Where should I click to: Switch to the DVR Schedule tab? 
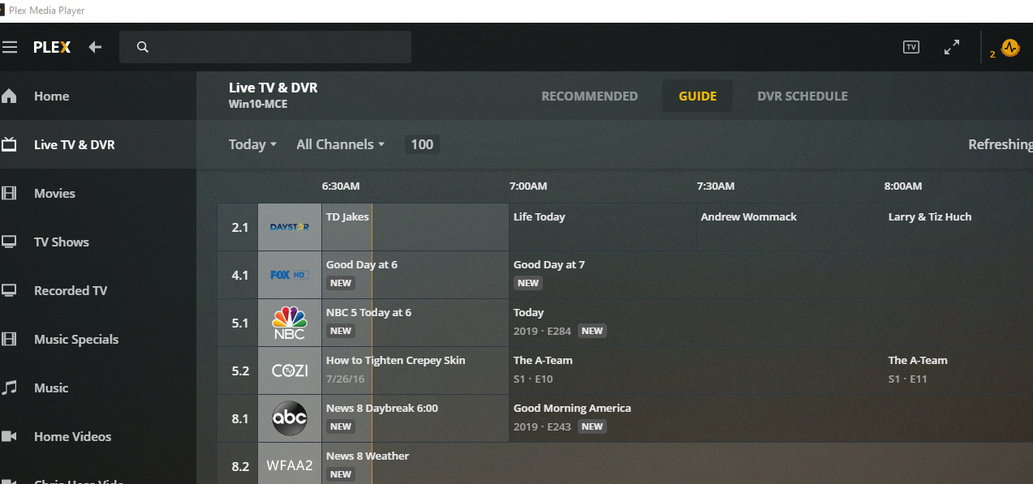pos(802,96)
